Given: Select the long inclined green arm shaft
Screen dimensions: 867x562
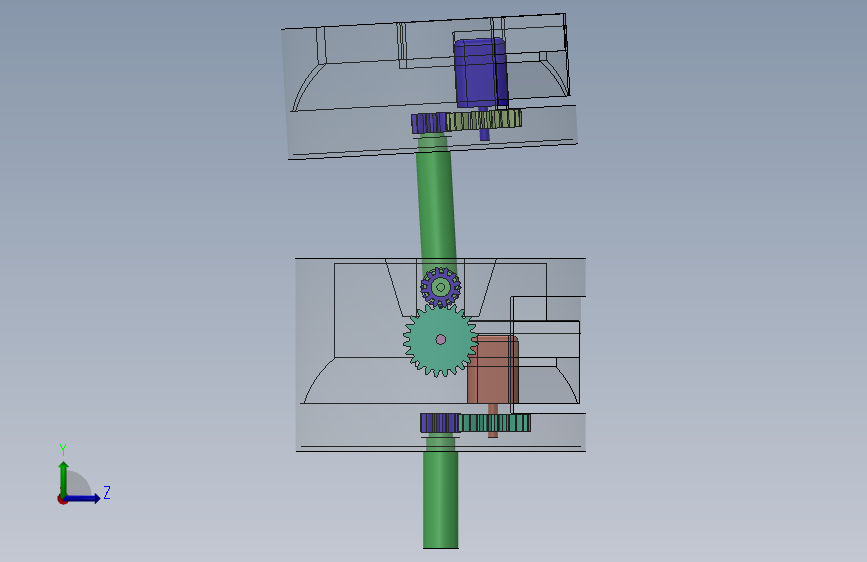Looking at the screenshot, I should click(x=437, y=205).
